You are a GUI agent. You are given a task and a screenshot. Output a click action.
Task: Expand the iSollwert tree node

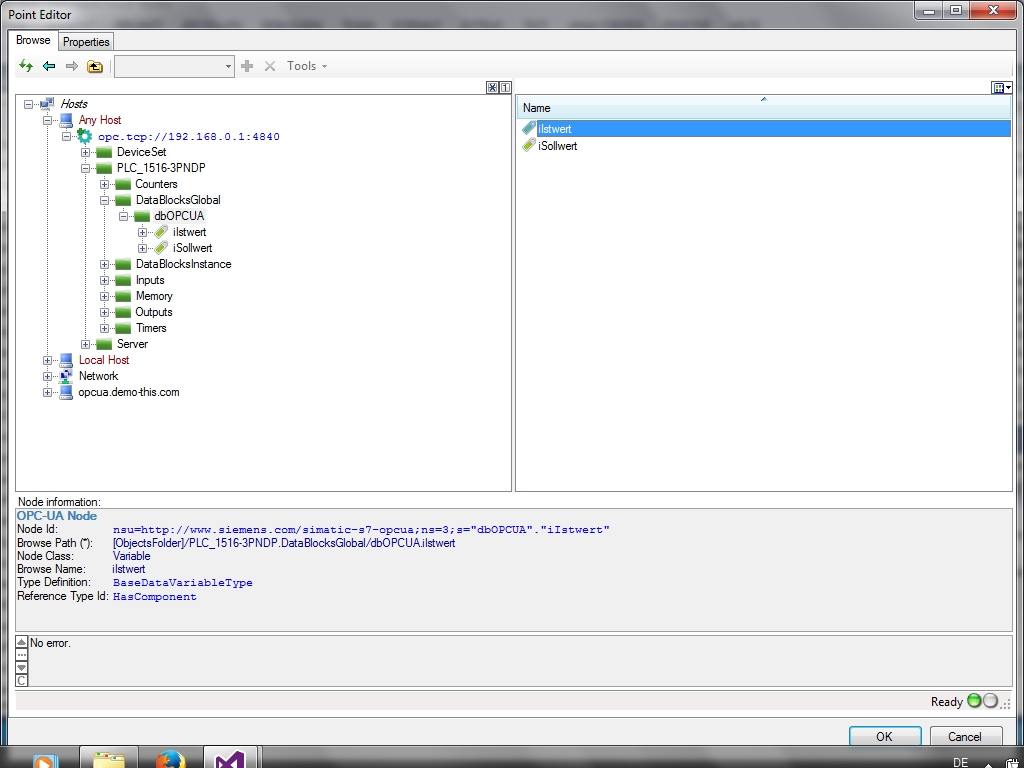pos(142,248)
